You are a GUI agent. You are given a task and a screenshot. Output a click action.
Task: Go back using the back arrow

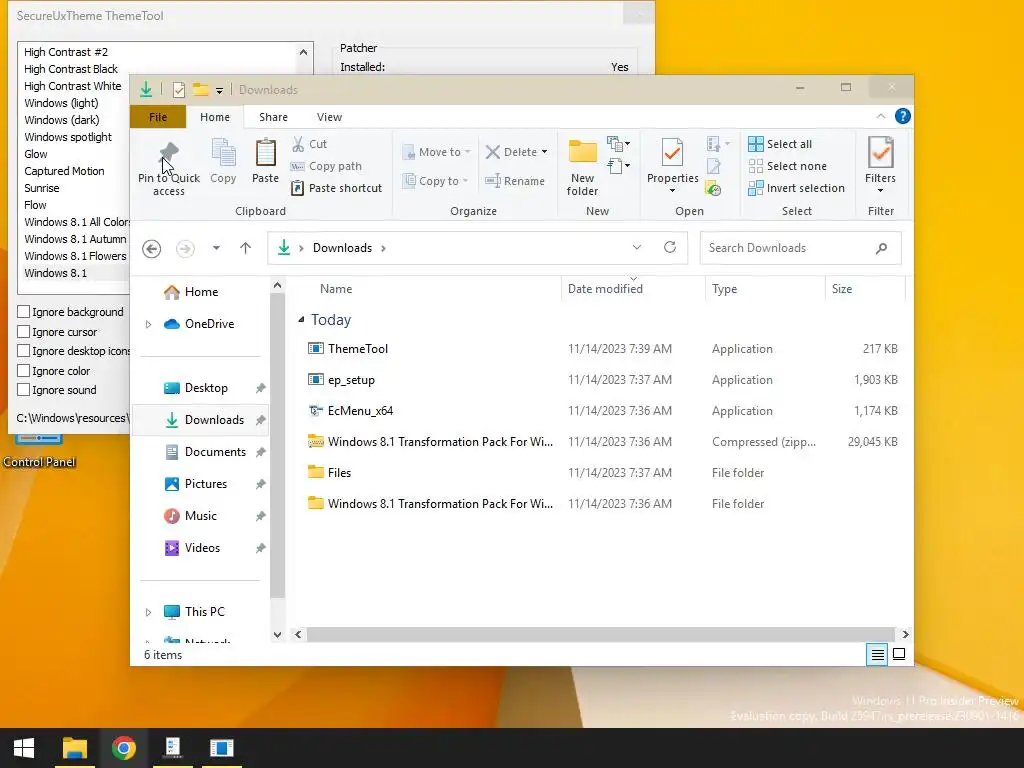coord(152,248)
